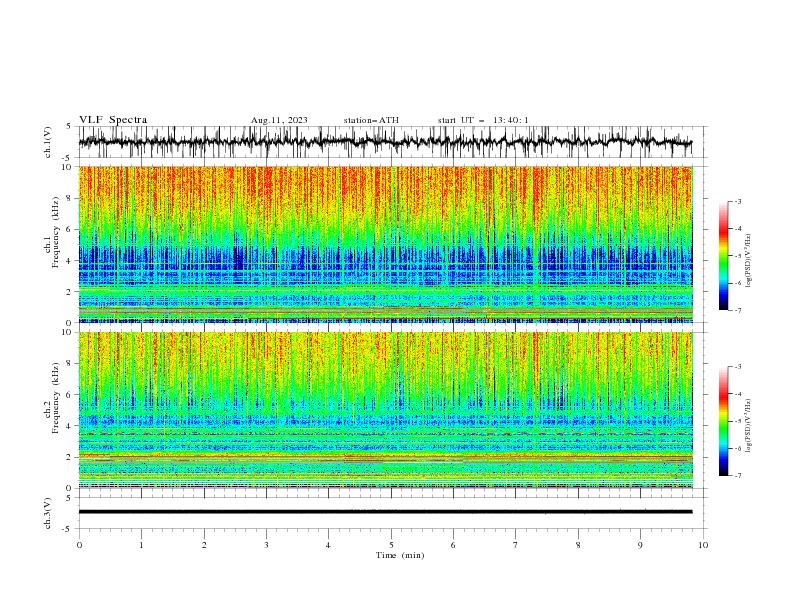Click the ch.2 PSD color bar

pyautogui.click(x=724, y=421)
